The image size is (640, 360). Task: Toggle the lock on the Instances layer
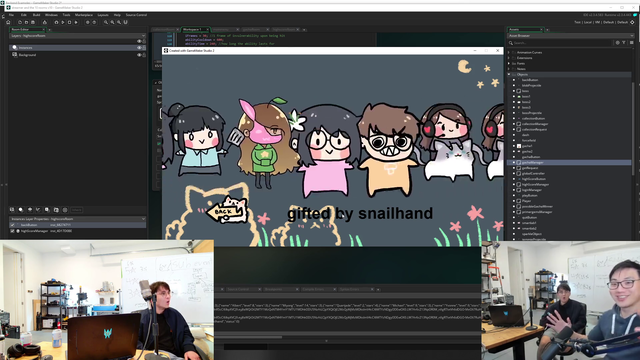(x=144, y=48)
